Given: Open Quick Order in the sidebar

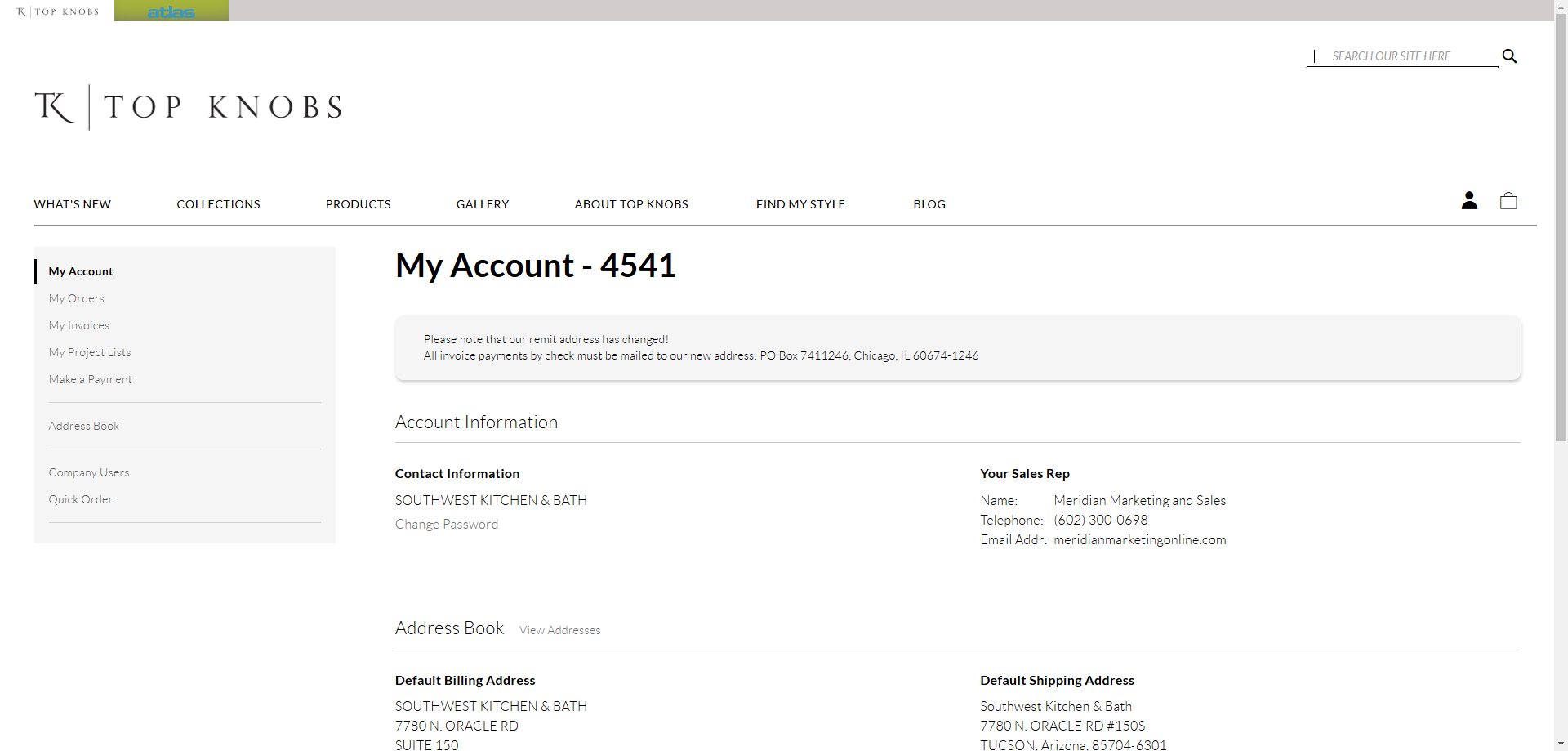Looking at the screenshot, I should 81,499.
